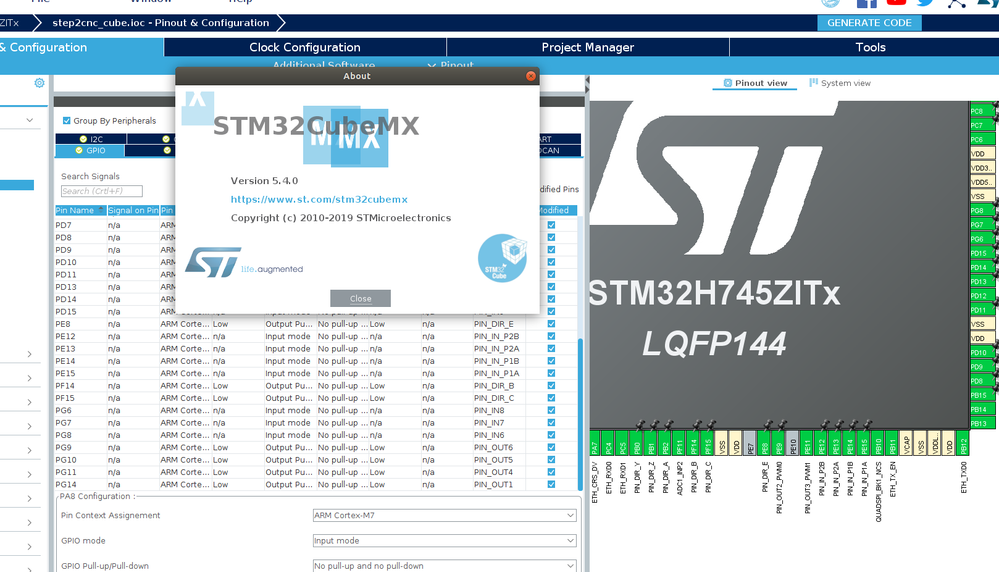
Task: Toggle Modified checkbox for PD10 row
Action: [551, 262]
